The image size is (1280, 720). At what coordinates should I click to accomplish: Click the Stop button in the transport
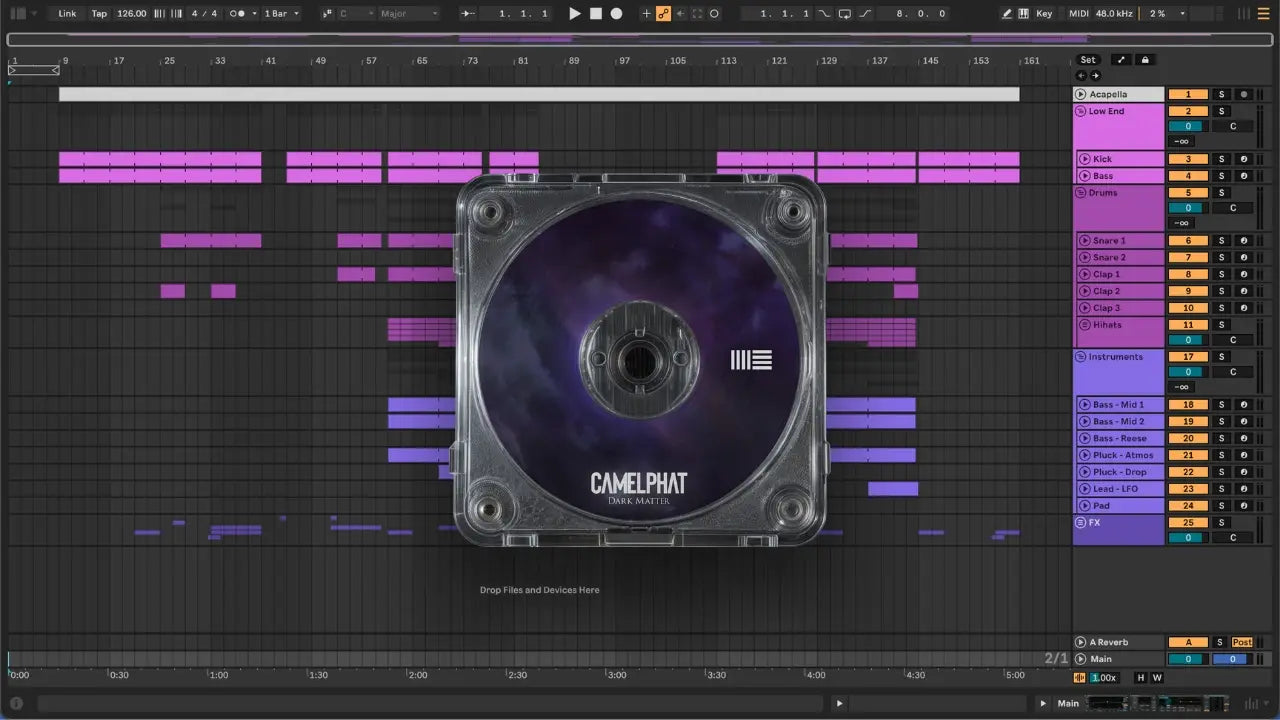[x=595, y=14]
